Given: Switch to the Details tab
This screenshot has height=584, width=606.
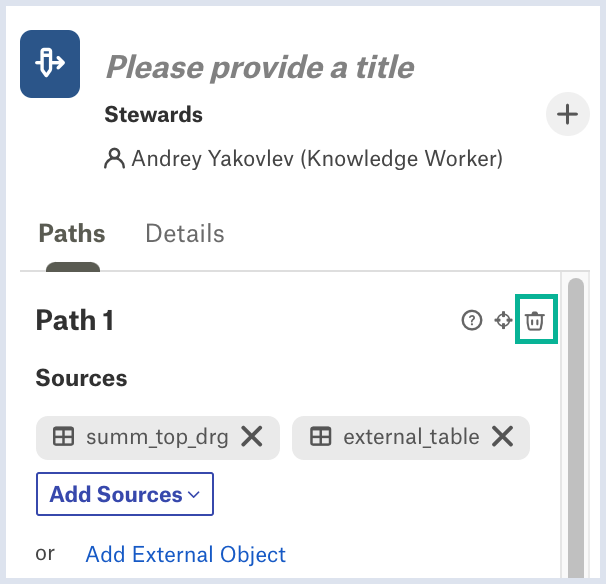Looking at the screenshot, I should click(185, 233).
